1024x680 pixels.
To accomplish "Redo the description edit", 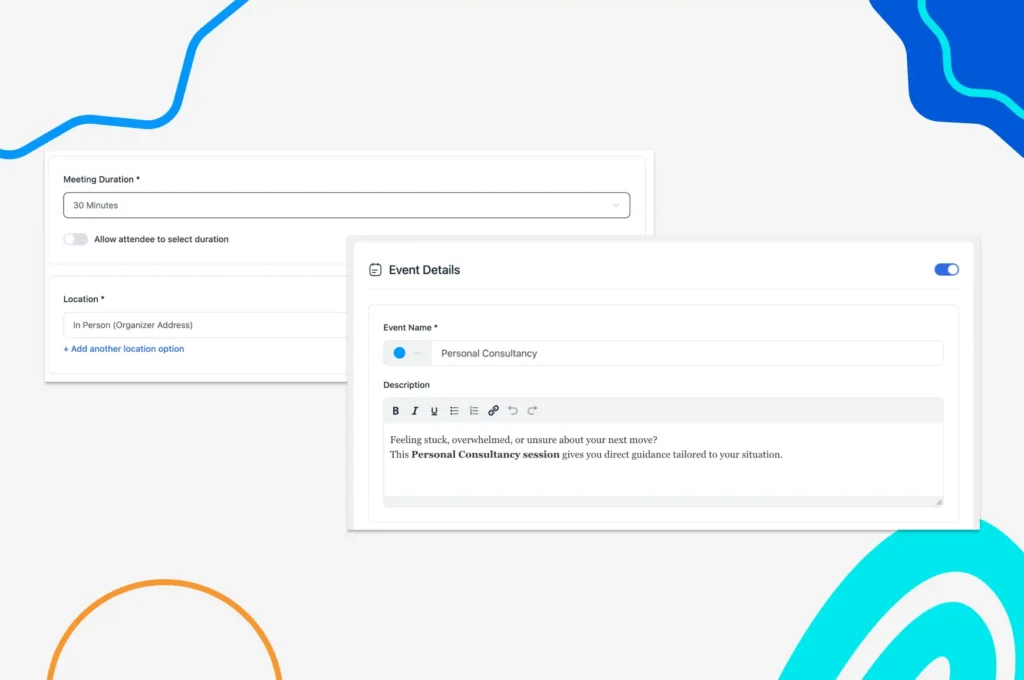I will [532, 411].
